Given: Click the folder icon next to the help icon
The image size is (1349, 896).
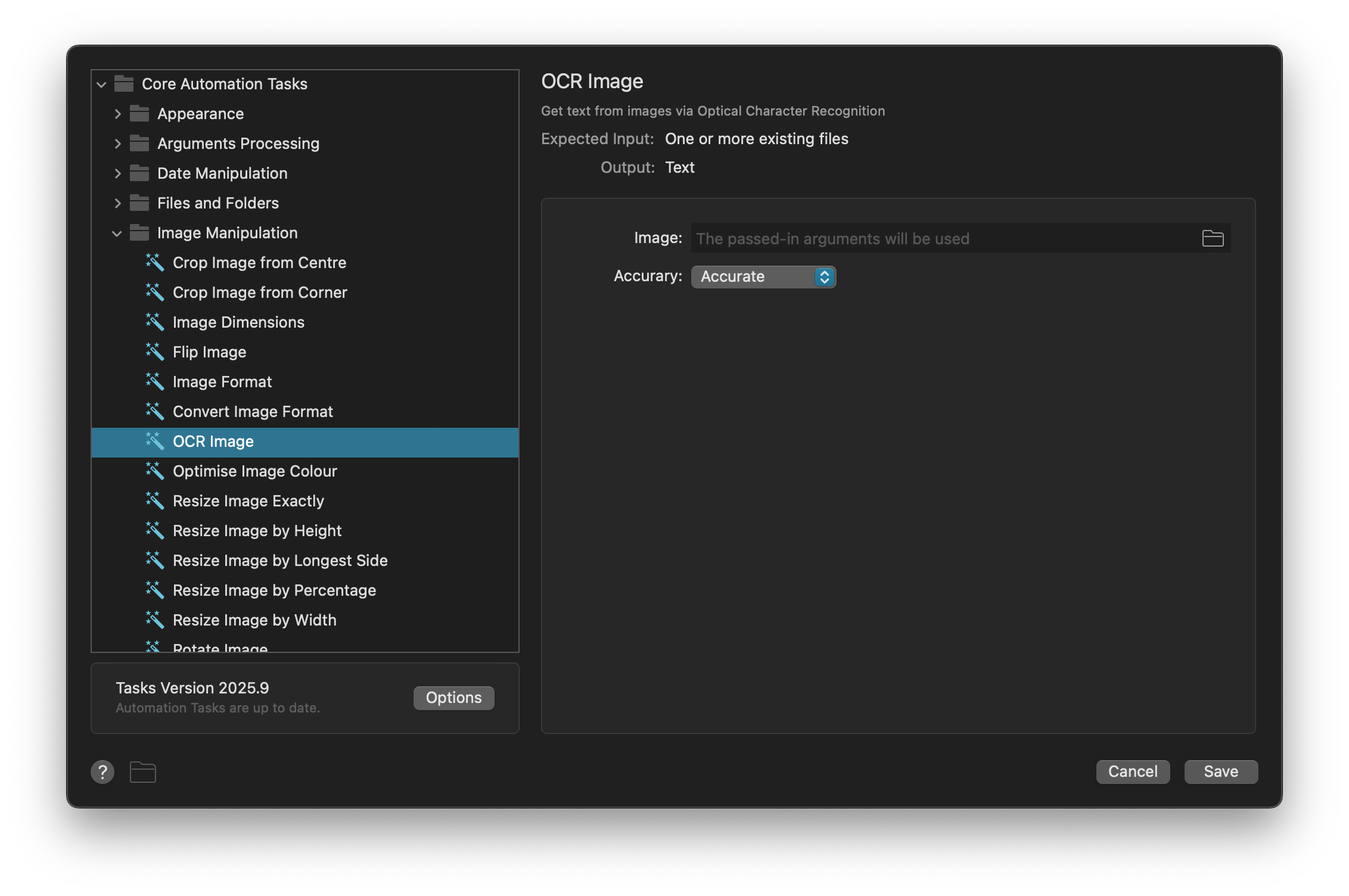Looking at the screenshot, I should [x=142, y=771].
